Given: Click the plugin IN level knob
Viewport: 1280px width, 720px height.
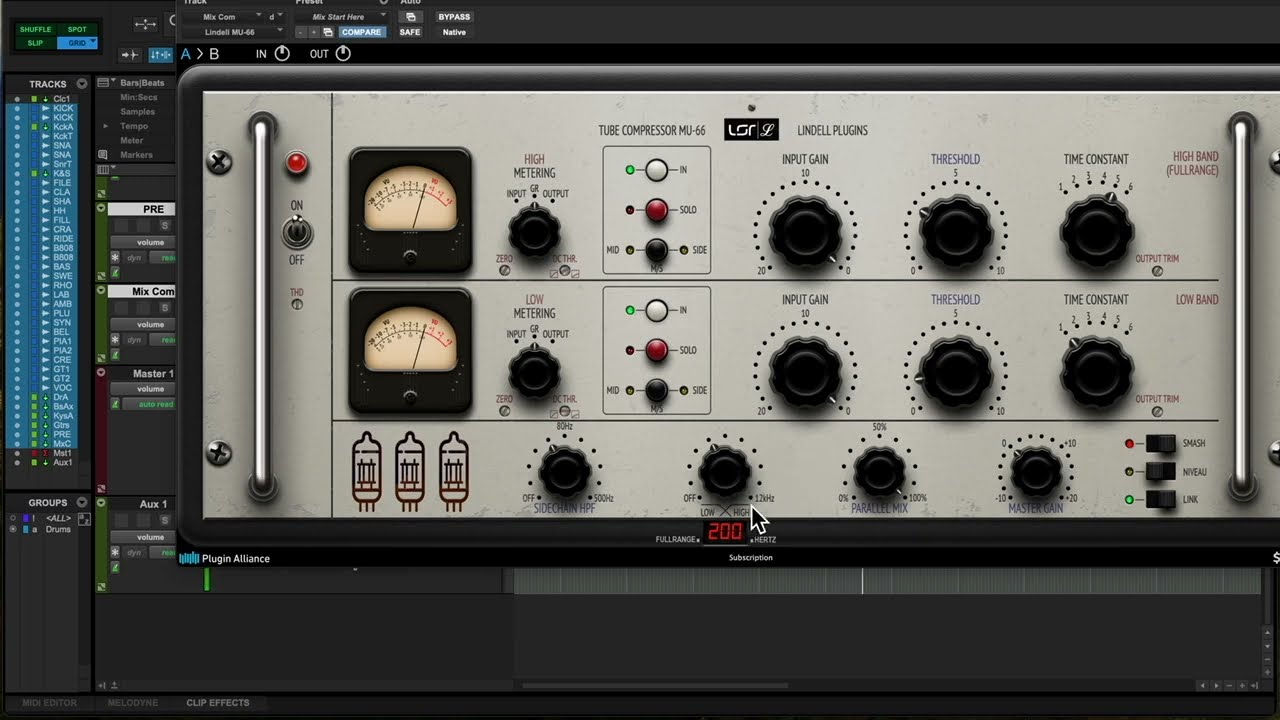Looking at the screenshot, I should coord(282,53).
